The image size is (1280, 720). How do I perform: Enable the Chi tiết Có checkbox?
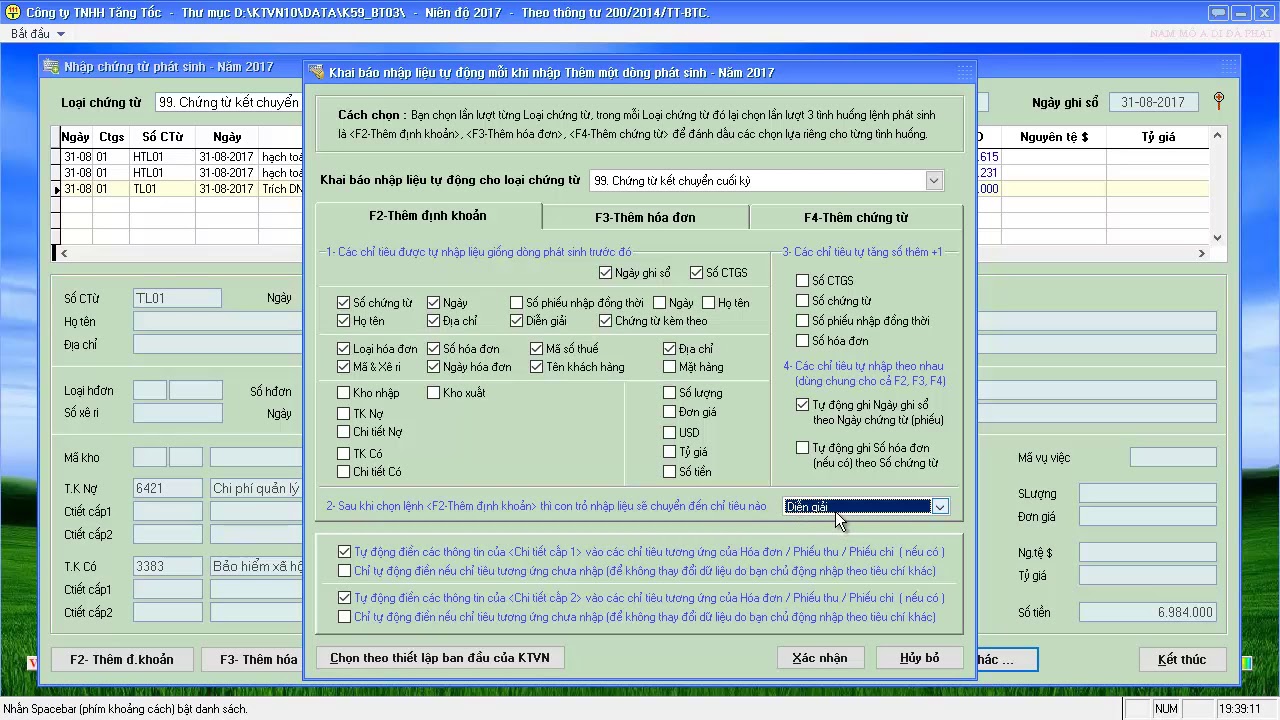(x=344, y=472)
